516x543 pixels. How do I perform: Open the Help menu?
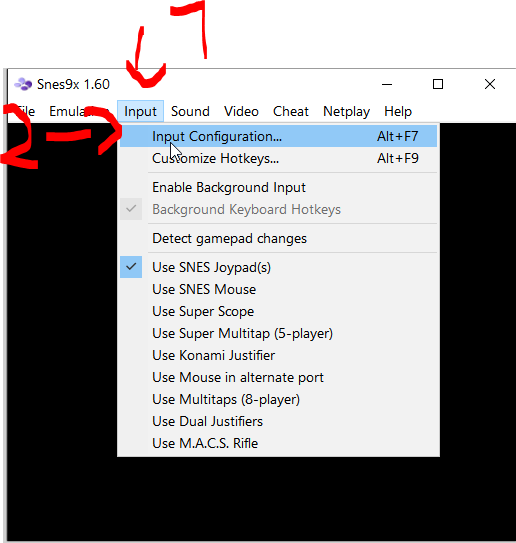(398, 111)
